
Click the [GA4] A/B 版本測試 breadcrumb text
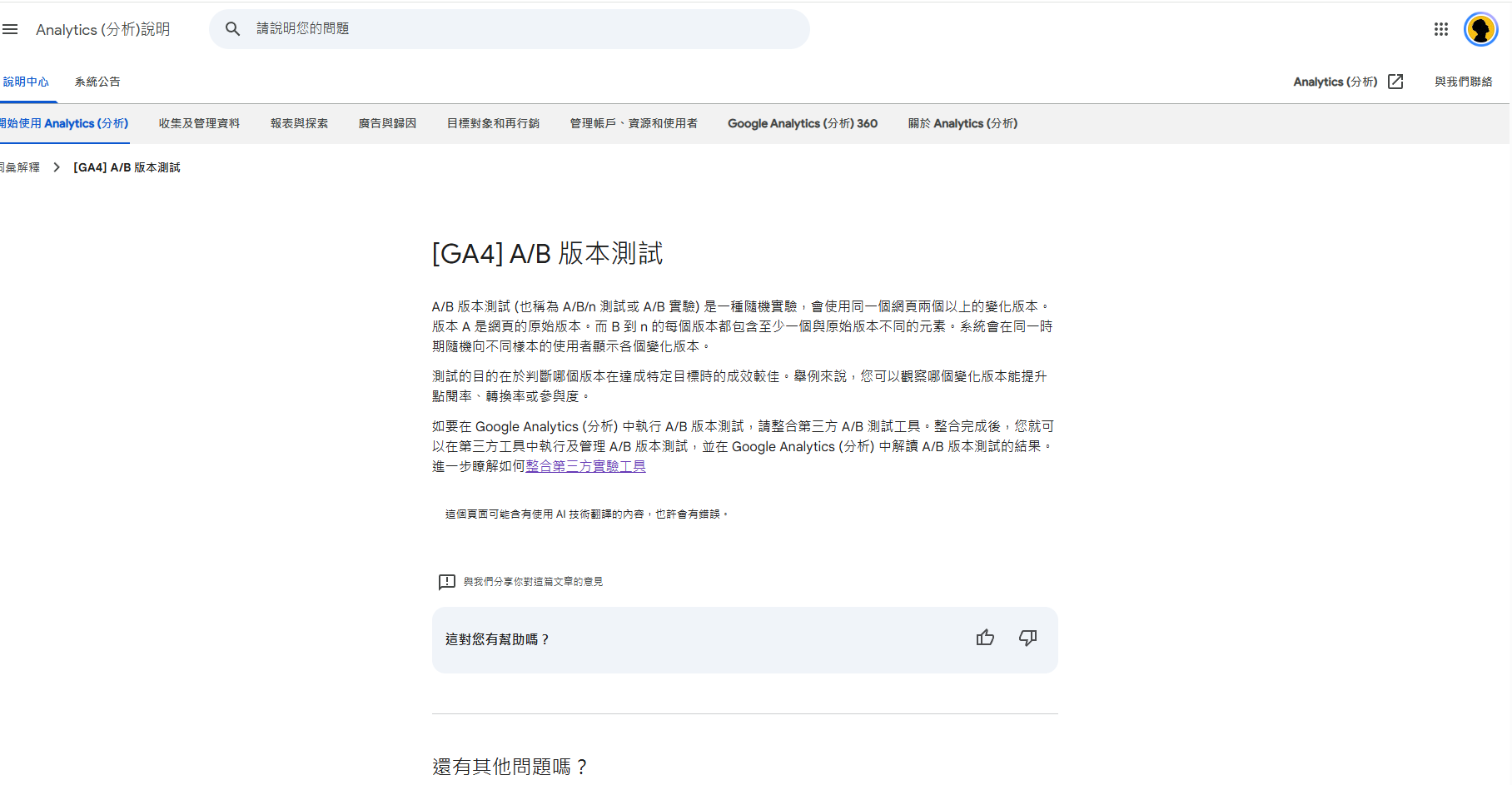[x=127, y=167]
